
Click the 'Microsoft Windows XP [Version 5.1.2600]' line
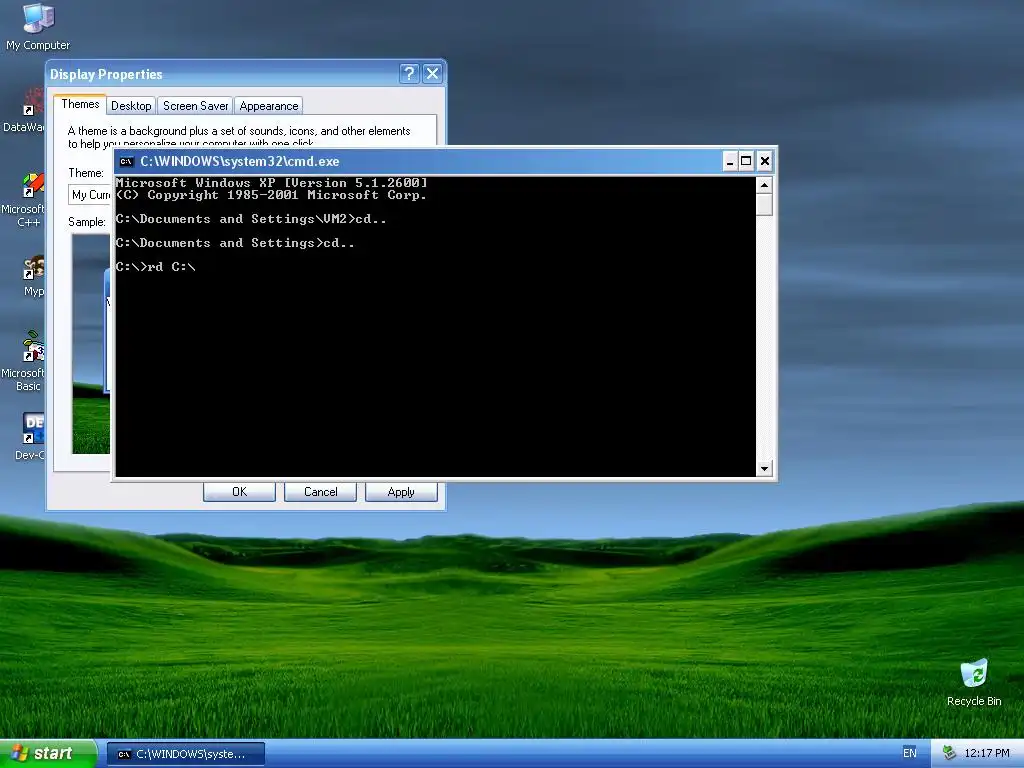(x=272, y=183)
